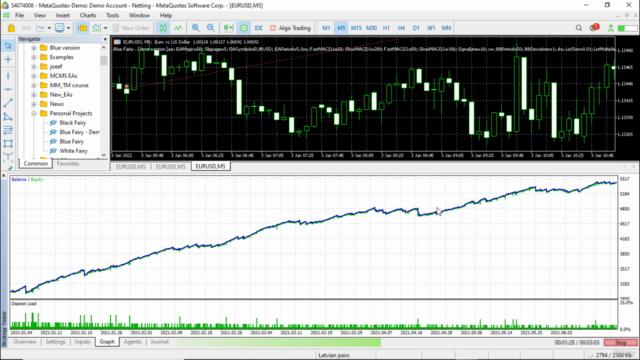Image resolution: width=640 pixels, height=360 pixels.
Task: Open the indicators dropdown arrow
Action: click(x=105, y=28)
